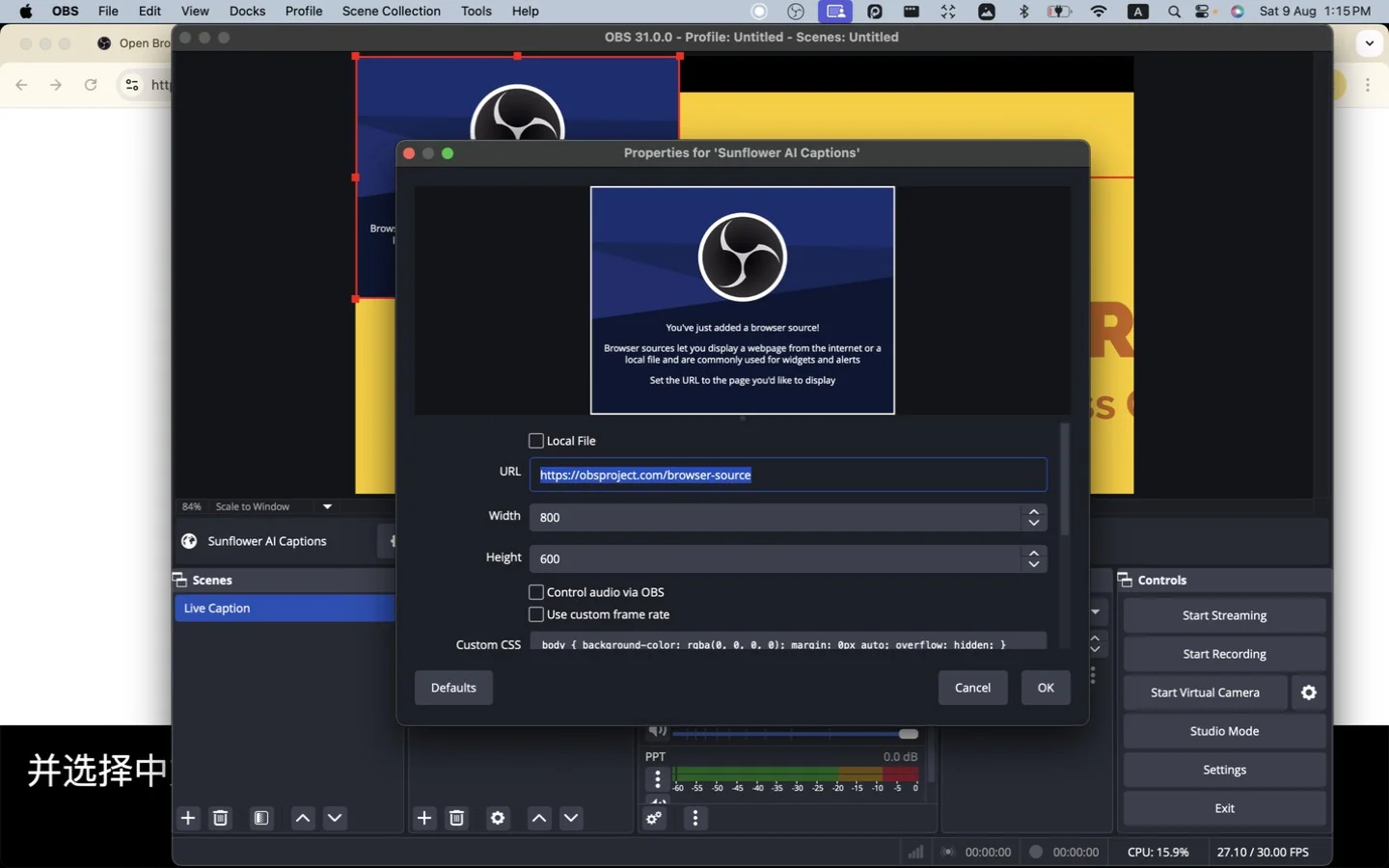Open Scene Collection menu

(391, 12)
